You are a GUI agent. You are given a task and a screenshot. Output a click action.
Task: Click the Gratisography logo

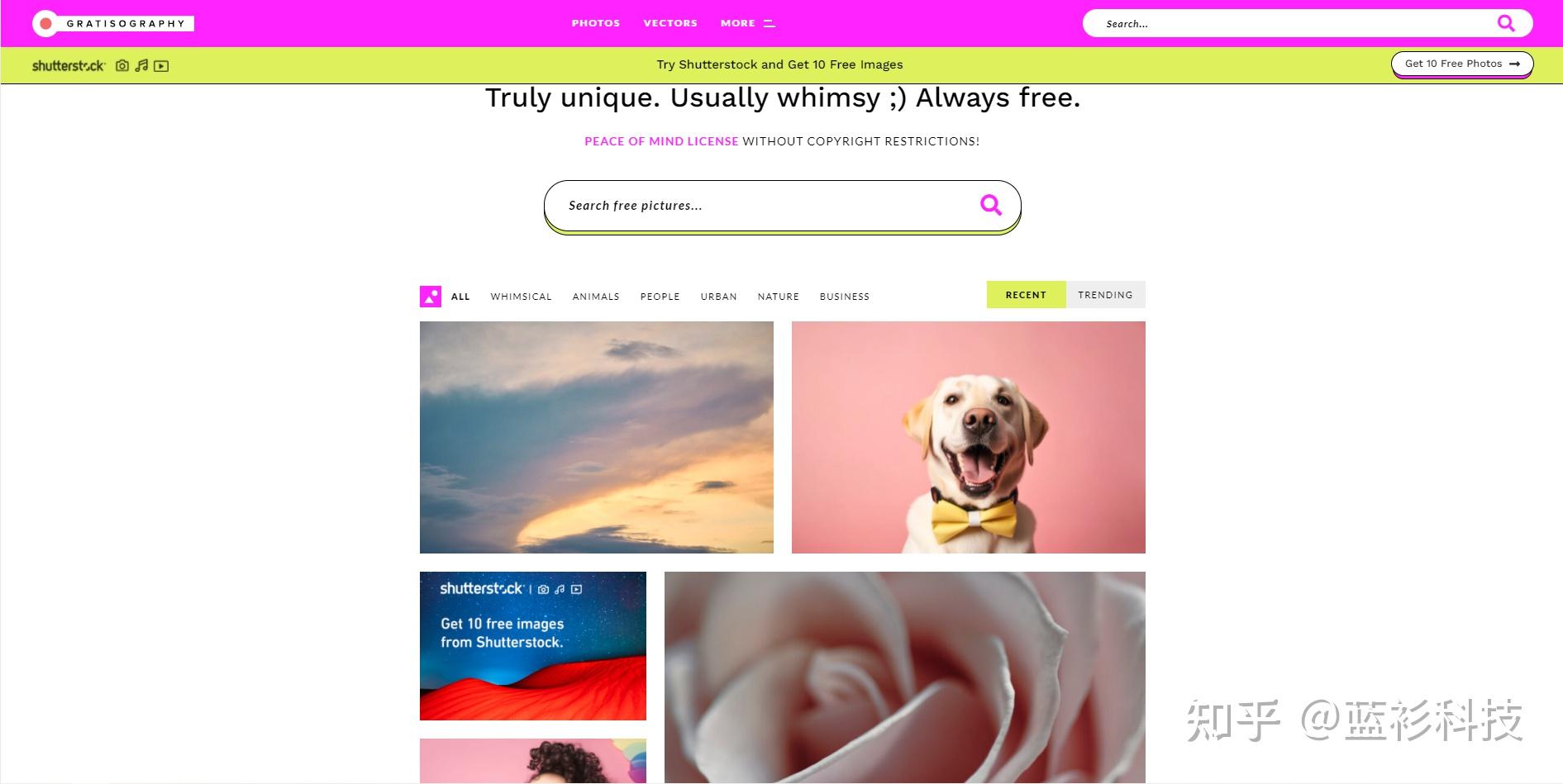tap(113, 23)
